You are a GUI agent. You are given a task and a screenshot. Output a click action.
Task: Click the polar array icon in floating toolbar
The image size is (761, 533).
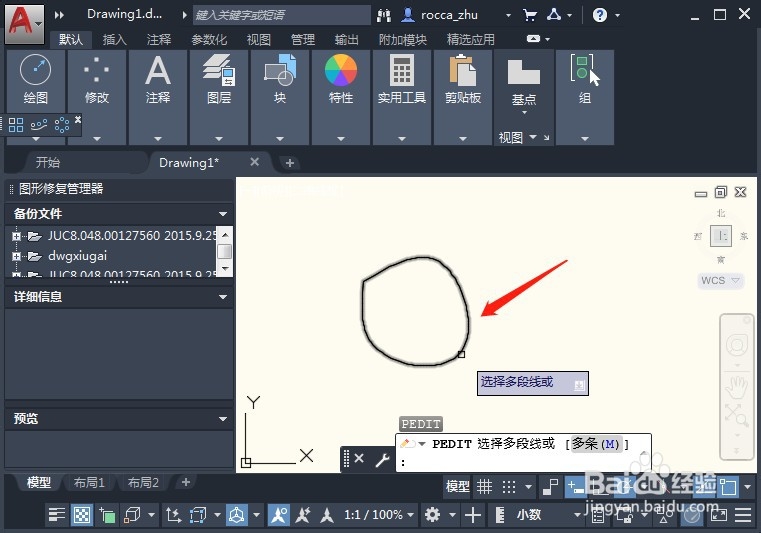point(62,125)
